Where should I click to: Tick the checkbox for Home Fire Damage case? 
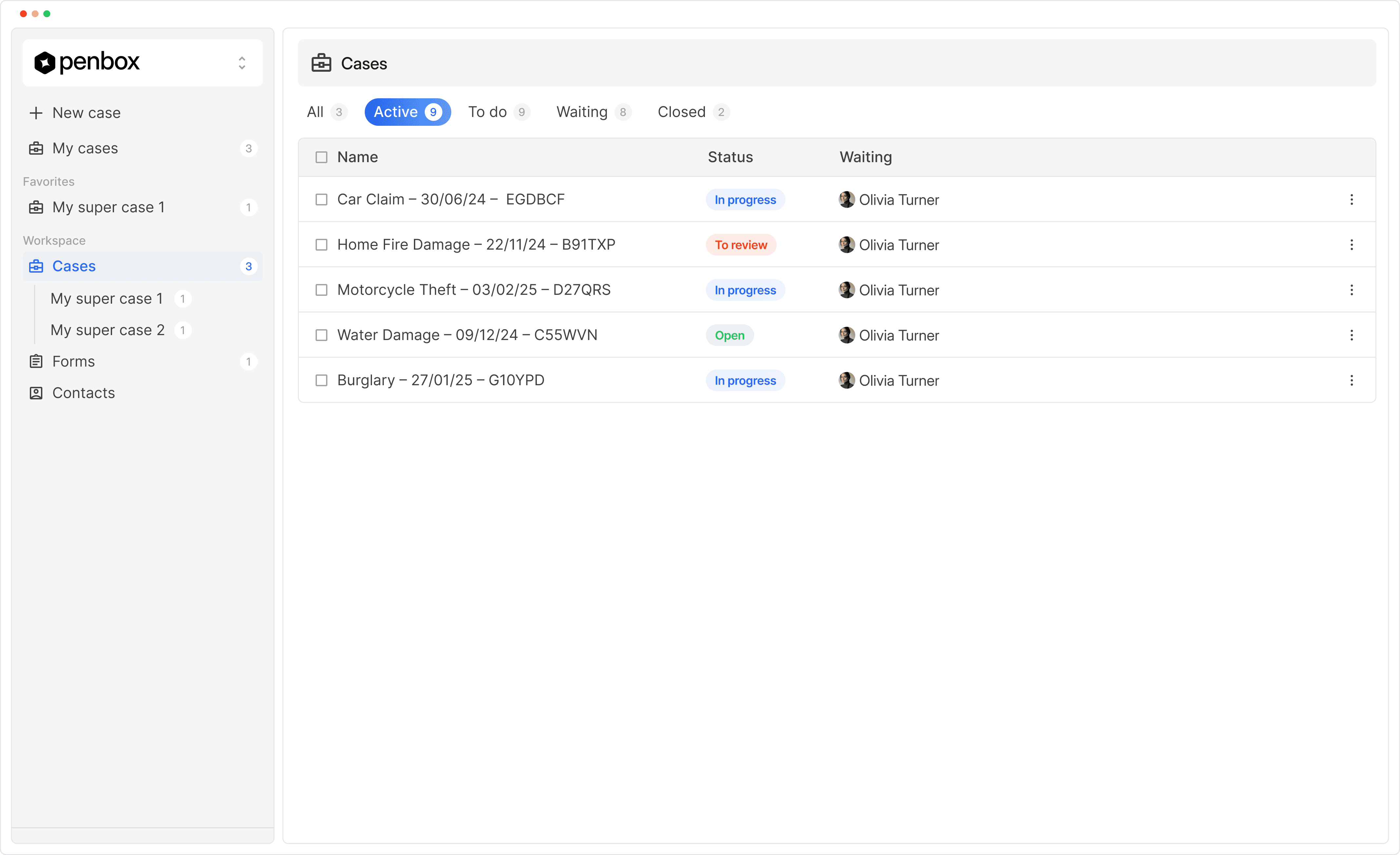point(321,245)
